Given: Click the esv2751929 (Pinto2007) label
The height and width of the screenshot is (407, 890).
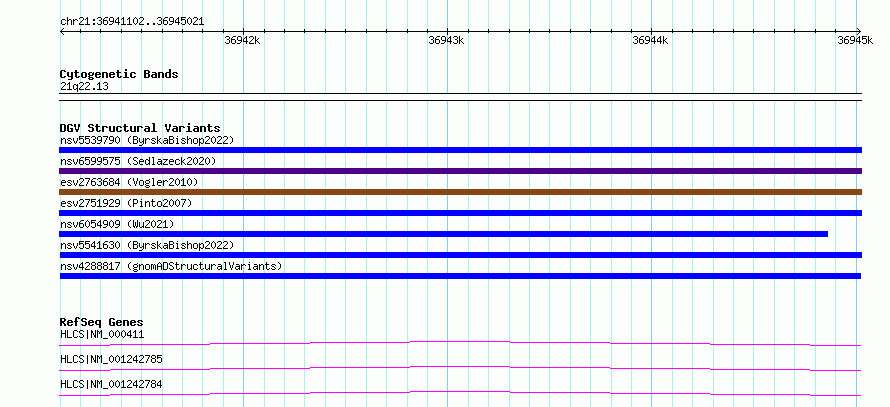Looking at the screenshot, I should coord(126,203).
